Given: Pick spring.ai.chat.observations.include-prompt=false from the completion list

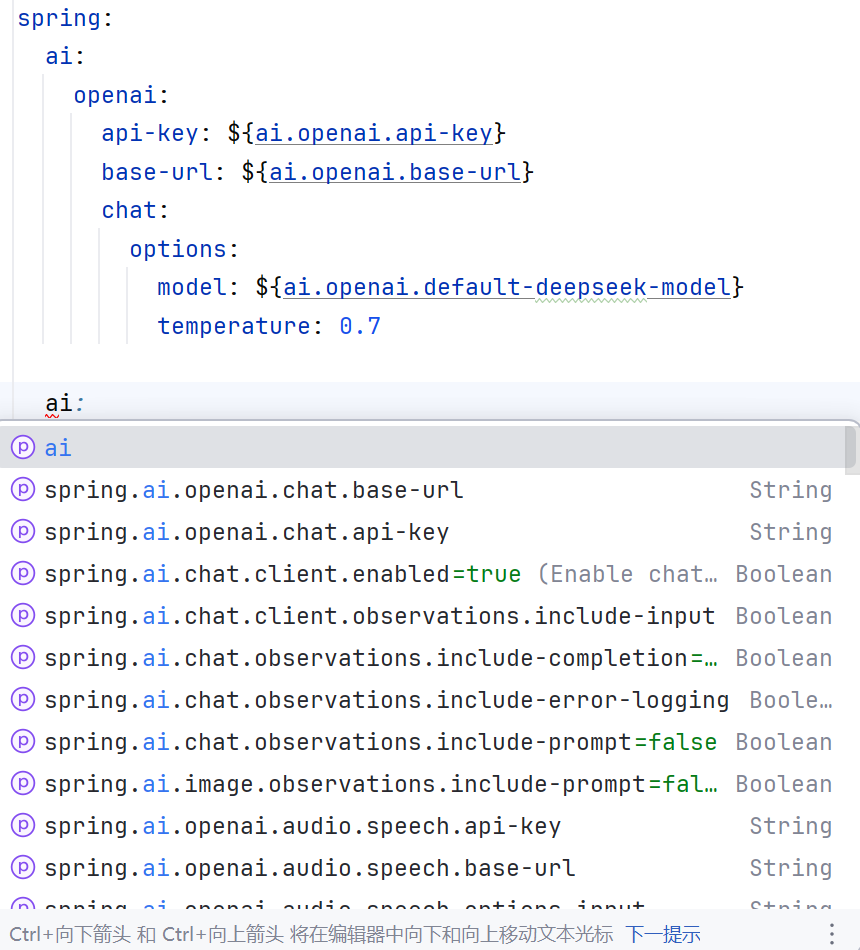Looking at the screenshot, I should tap(422, 742).
